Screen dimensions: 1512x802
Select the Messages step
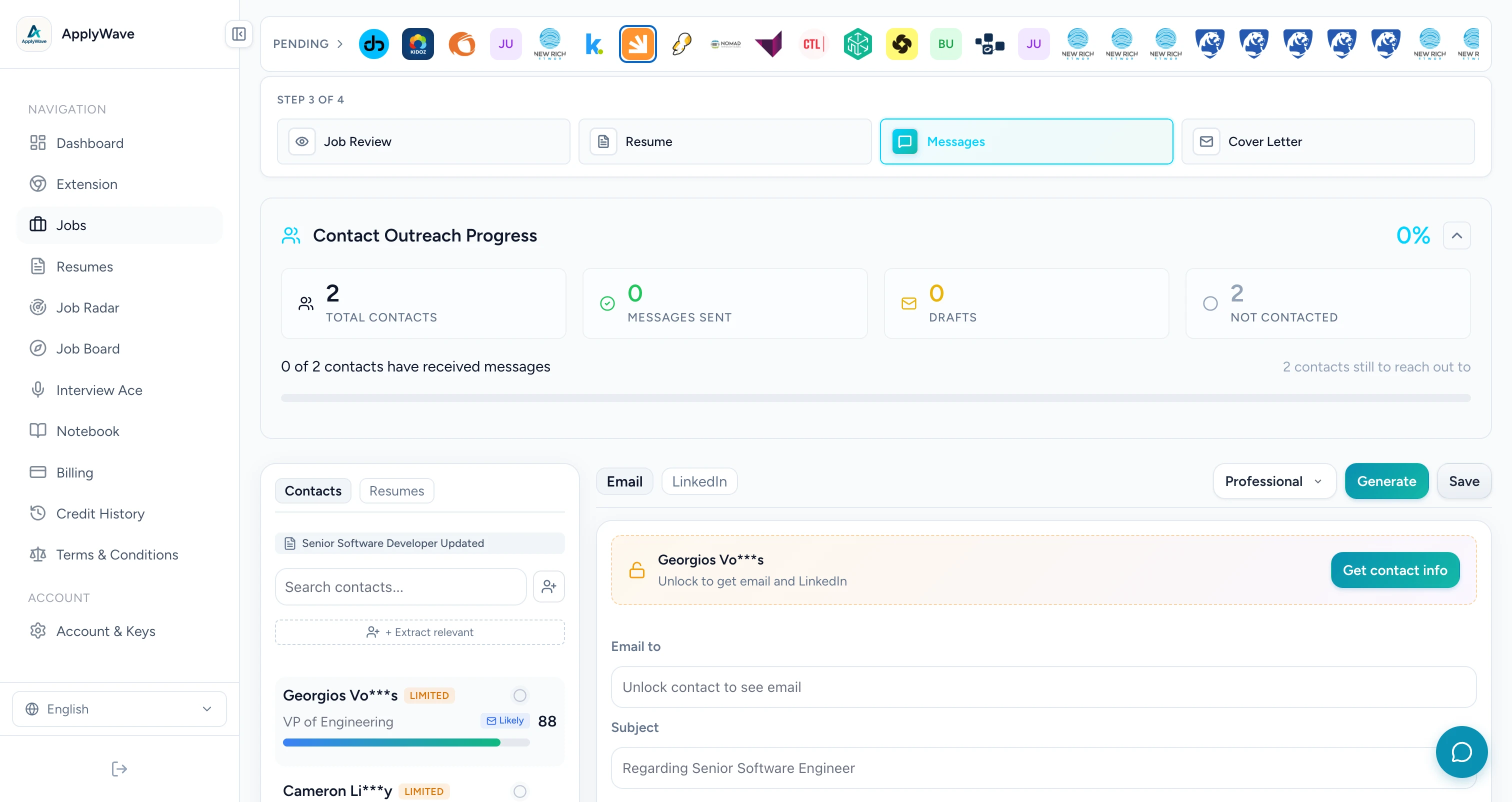pyautogui.click(x=1026, y=141)
